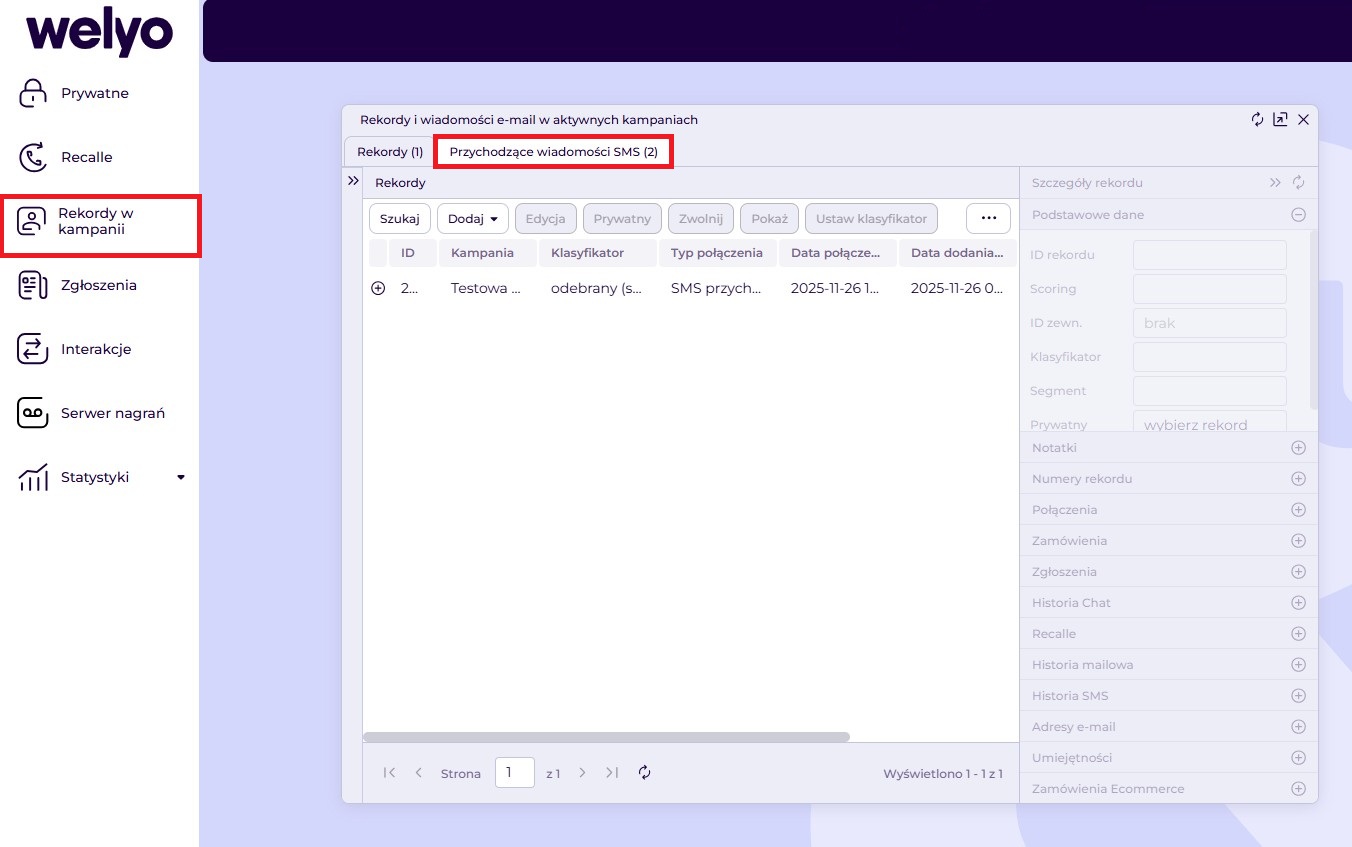1352x847 pixels.
Task: Select the 'odebrany (s...' classifier cell
Action: click(598, 288)
